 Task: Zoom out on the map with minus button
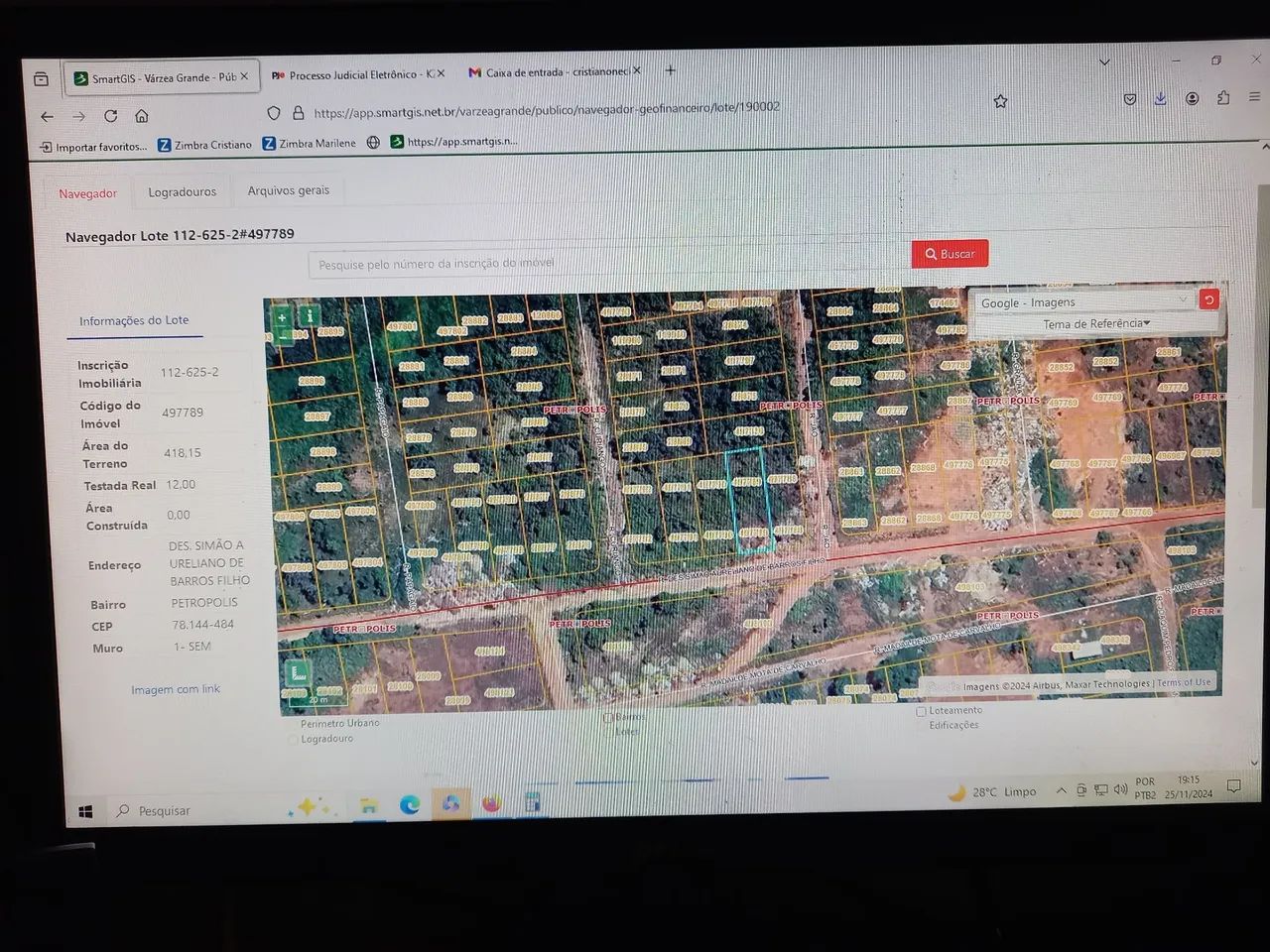(282, 335)
